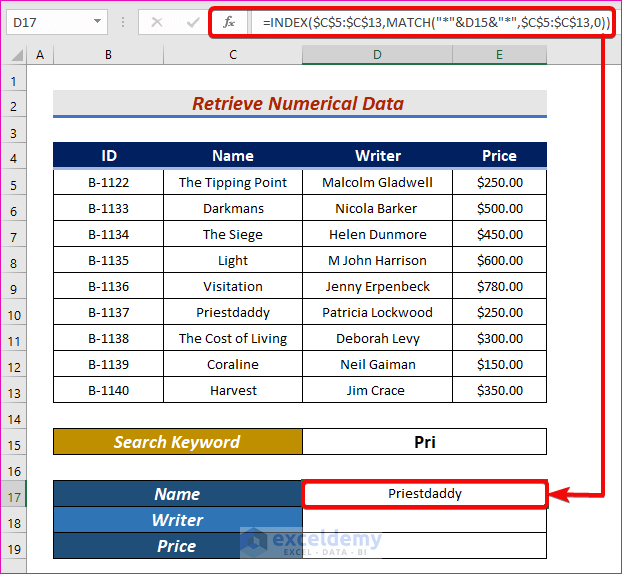Select cell B-1140

(108, 390)
